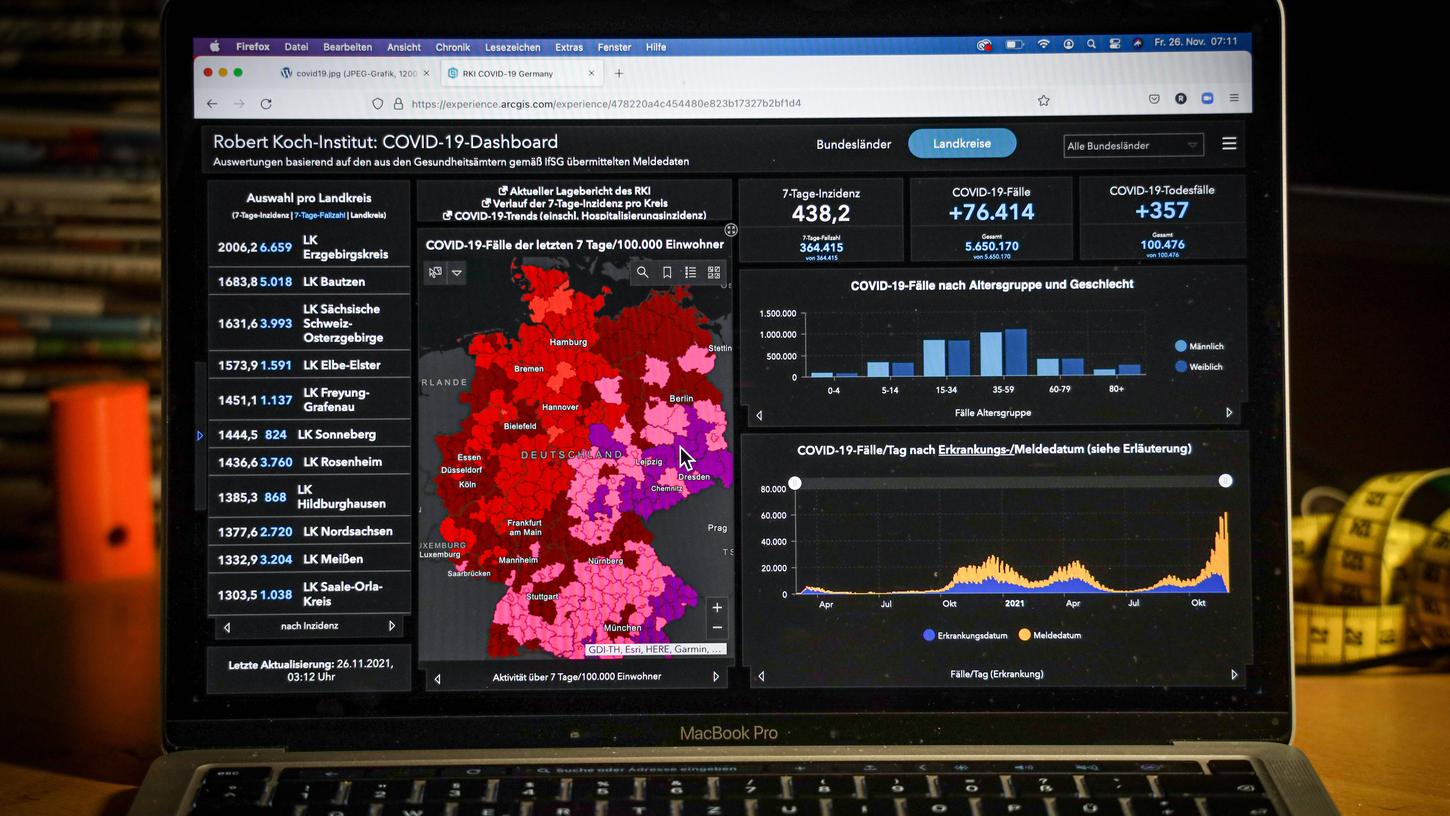Toggle Erkrankungsdatum series in legend
Screen dimensions: 1450x816
965,635
